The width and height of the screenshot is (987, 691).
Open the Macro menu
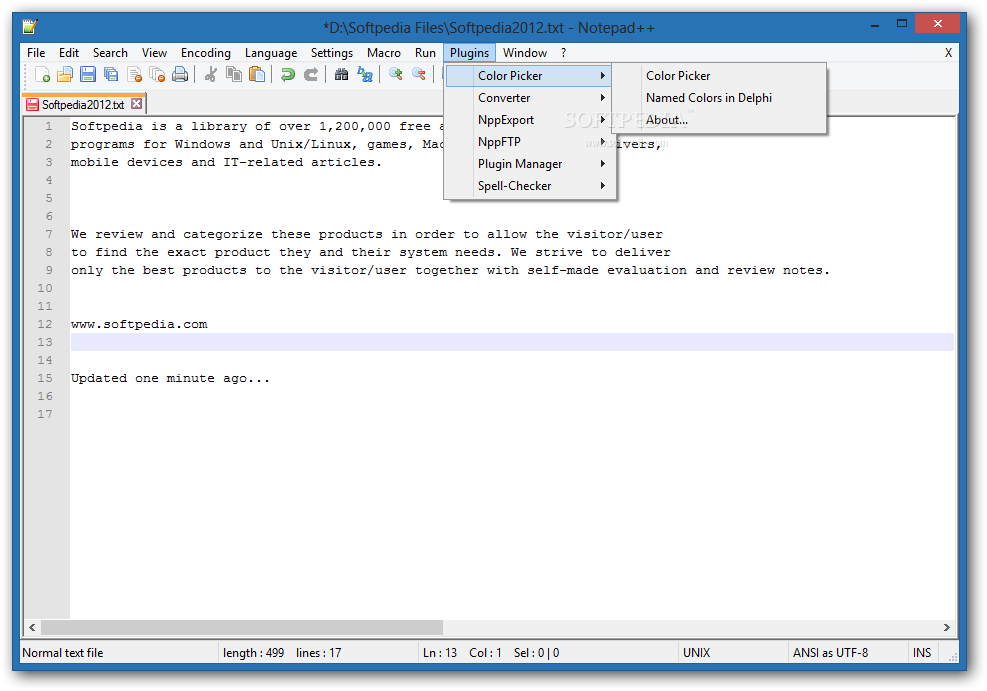384,53
